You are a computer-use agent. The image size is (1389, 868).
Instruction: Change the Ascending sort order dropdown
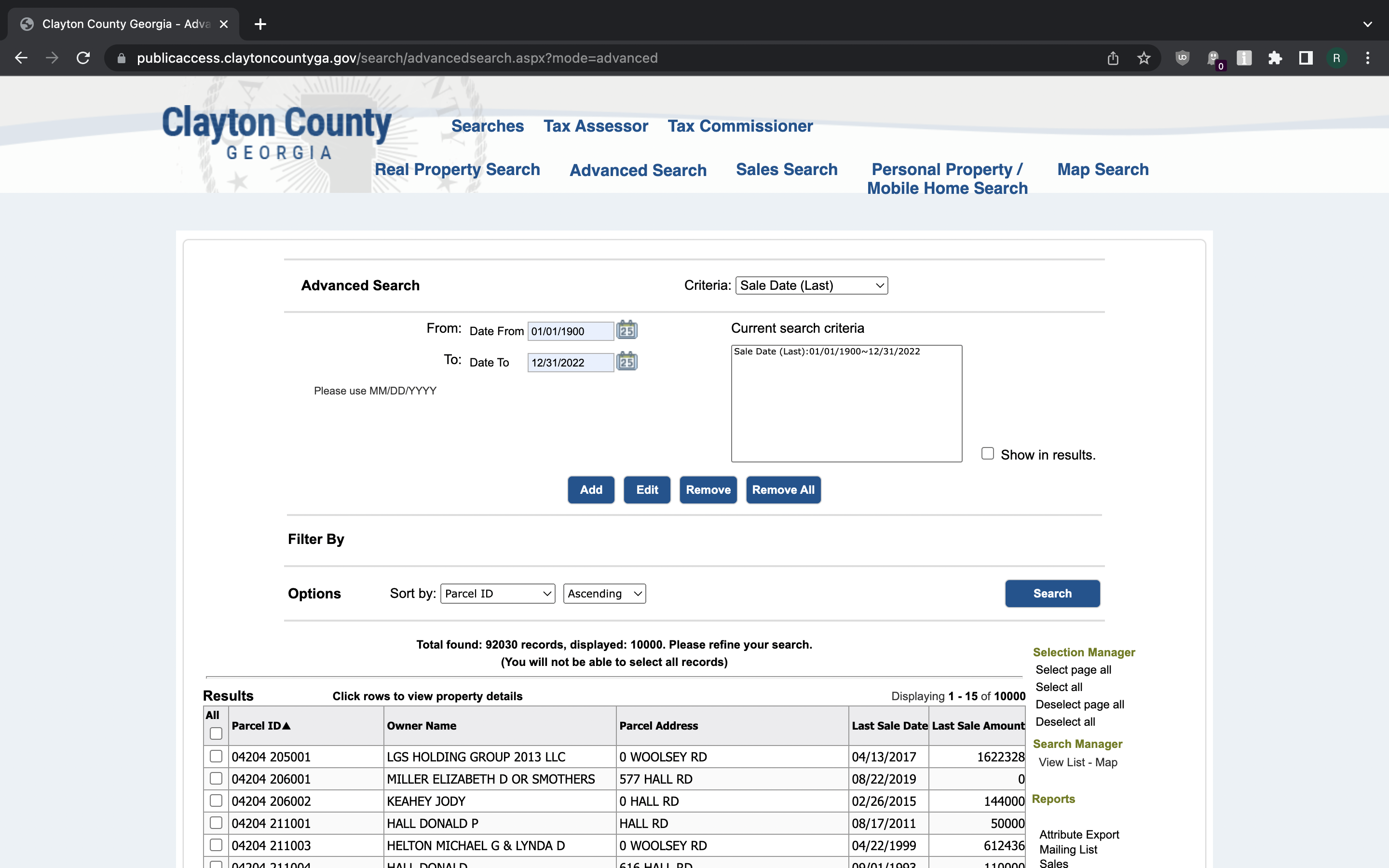tap(604, 594)
